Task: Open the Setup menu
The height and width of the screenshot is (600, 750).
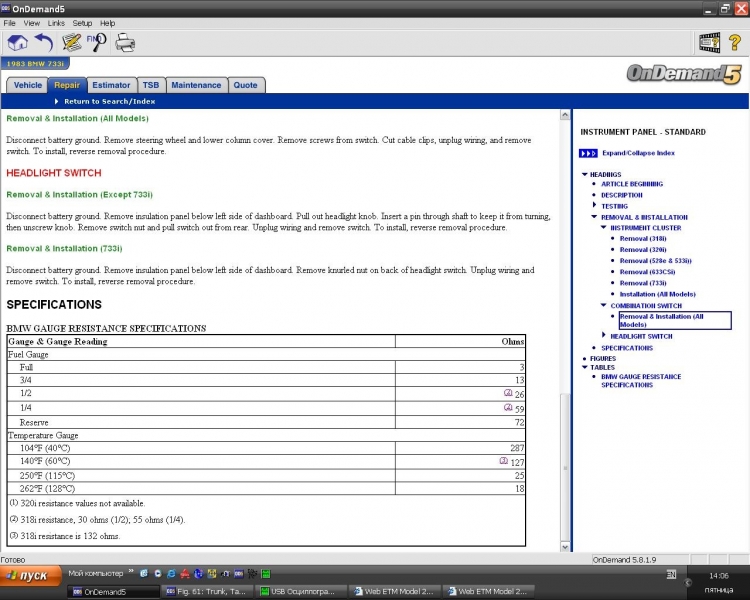Action: click(82, 22)
